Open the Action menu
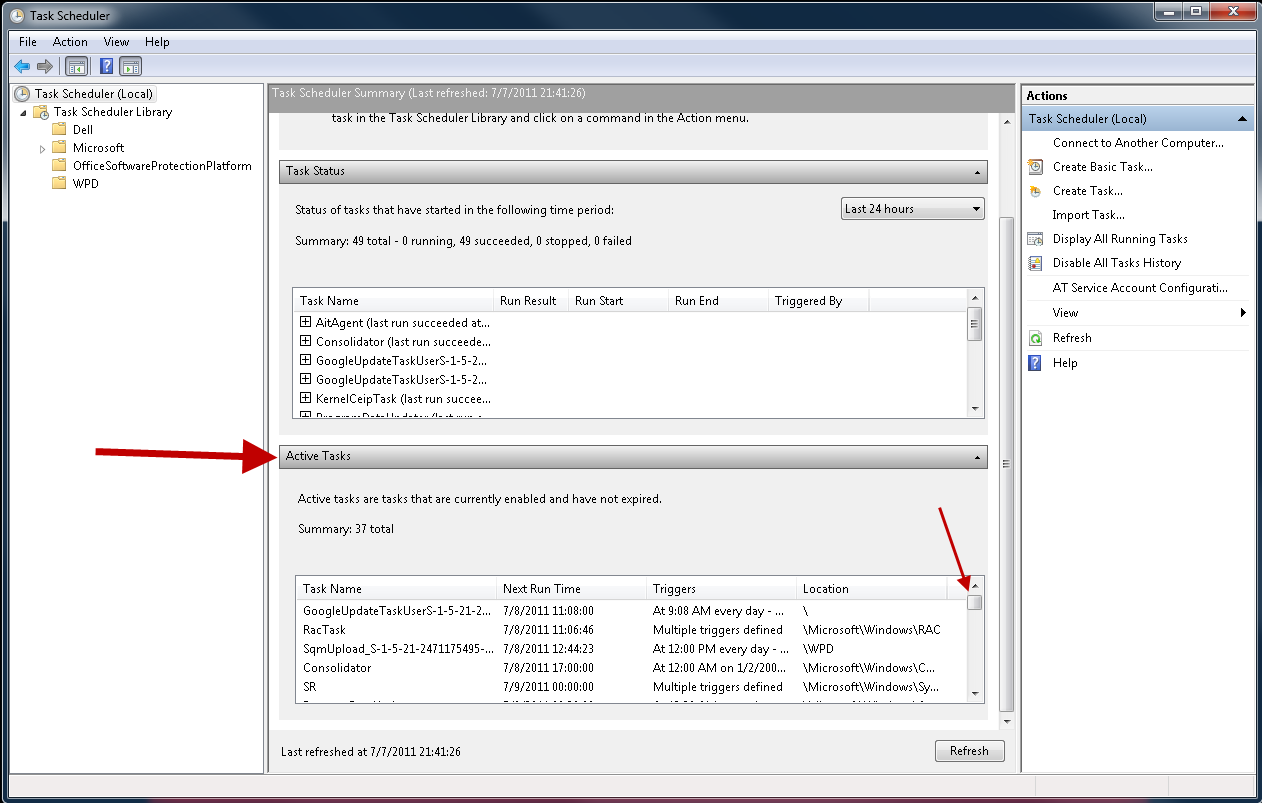1262x803 pixels. 70,42
